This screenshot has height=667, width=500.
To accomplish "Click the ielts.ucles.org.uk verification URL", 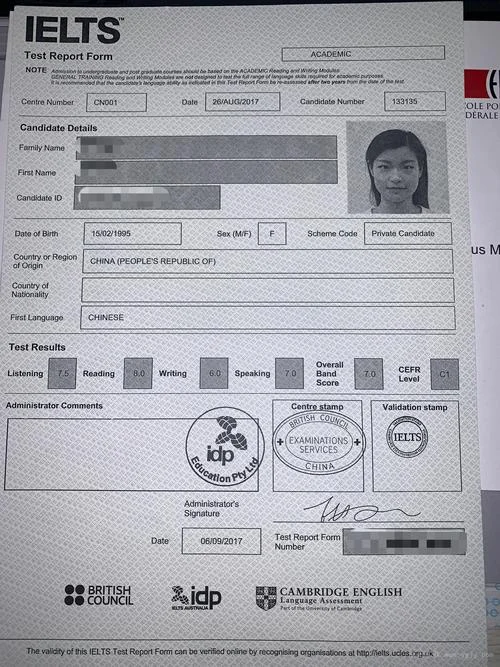I will point(395,653).
